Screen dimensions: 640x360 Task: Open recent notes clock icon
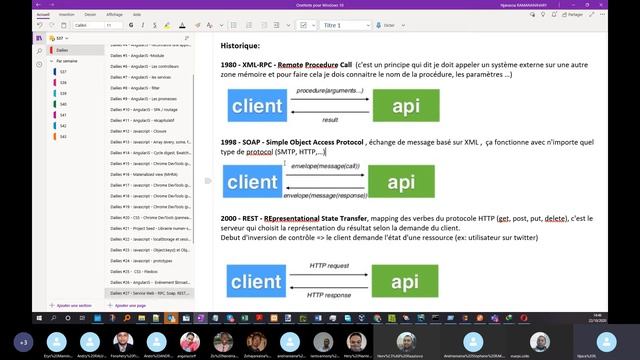(x=39, y=64)
